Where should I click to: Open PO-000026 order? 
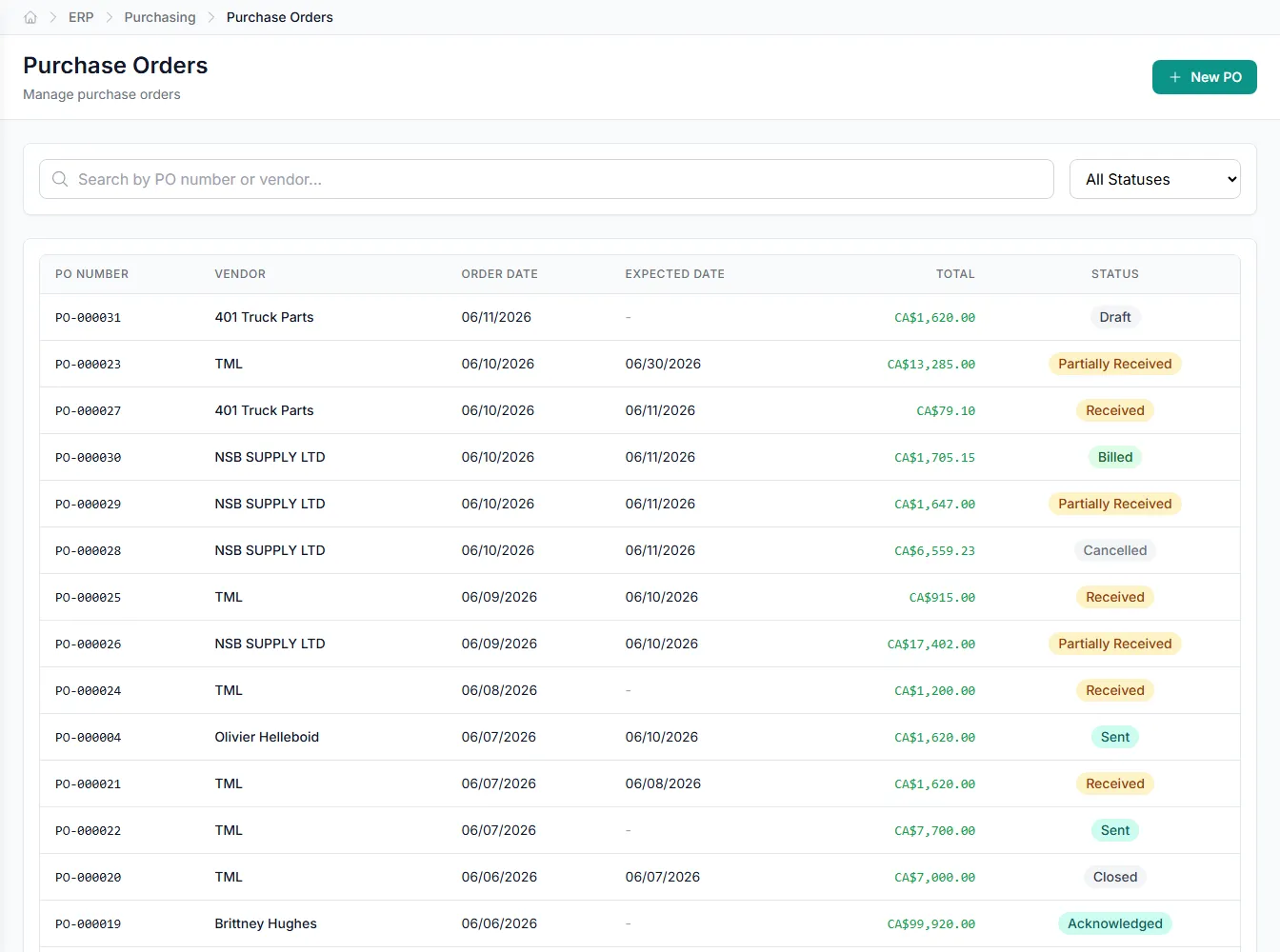tap(640, 644)
